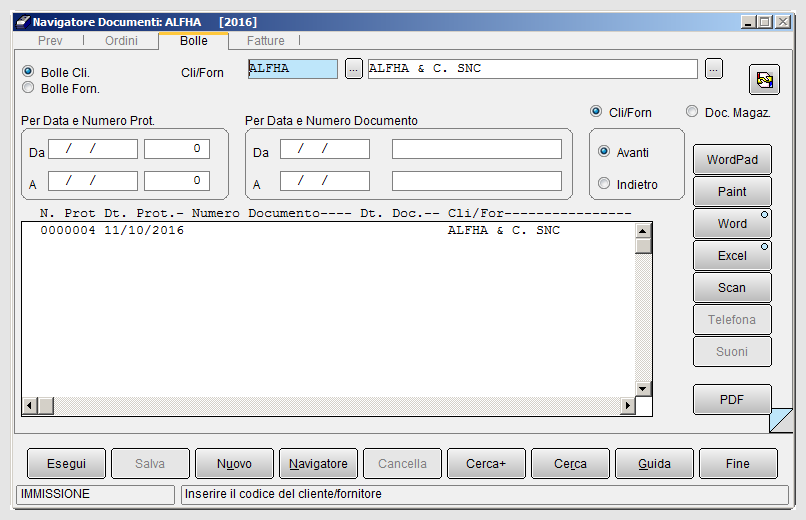This screenshot has width=806, height=520.
Task: Click the Navigatore Documenti title bar icon
Action: tap(23, 22)
